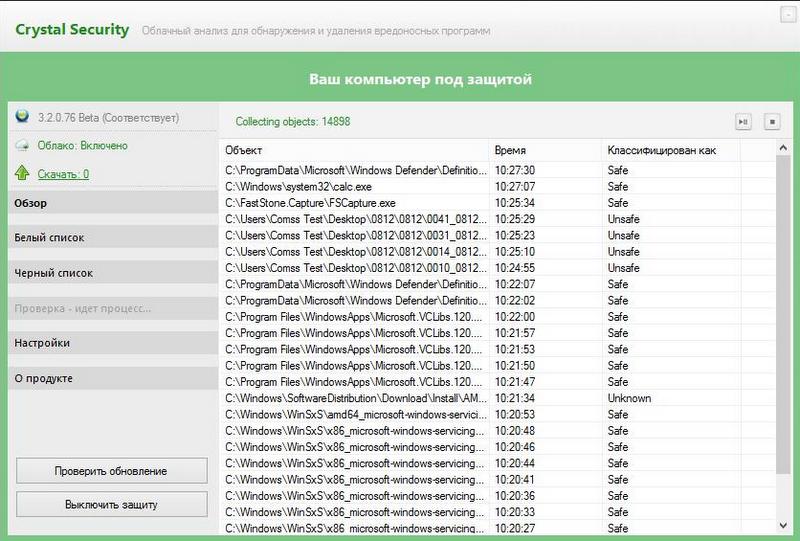The image size is (800, 541).
Task: Open the Обзор section
Action: (x=113, y=203)
